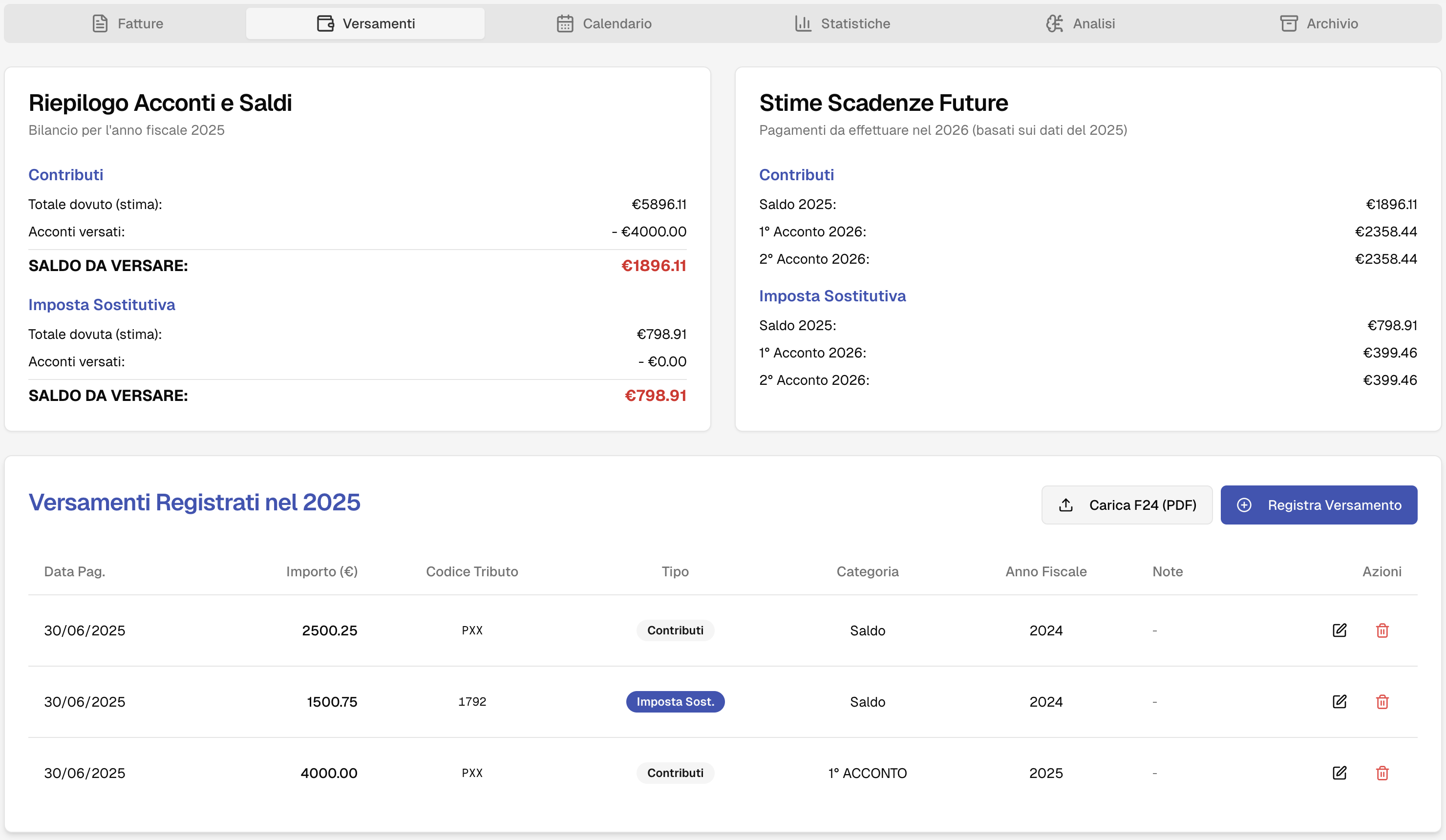Click the Carica F24 (PDF) button
The height and width of the screenshot is (840, 1446).
(x=1126, y=505)
